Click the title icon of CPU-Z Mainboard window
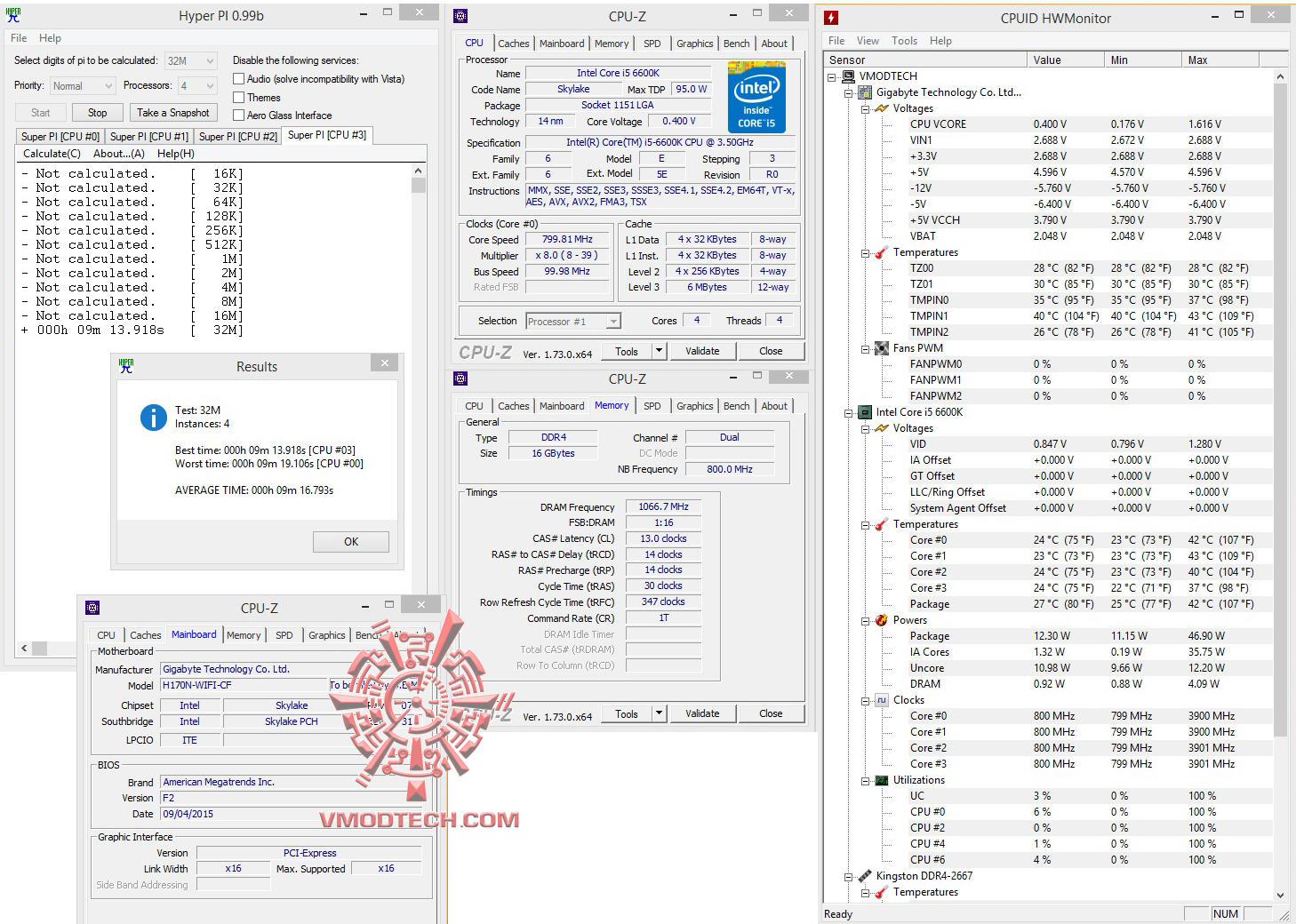Viewport: 1296px width, 924px height. pyautogui.click(x=92, y=608)
